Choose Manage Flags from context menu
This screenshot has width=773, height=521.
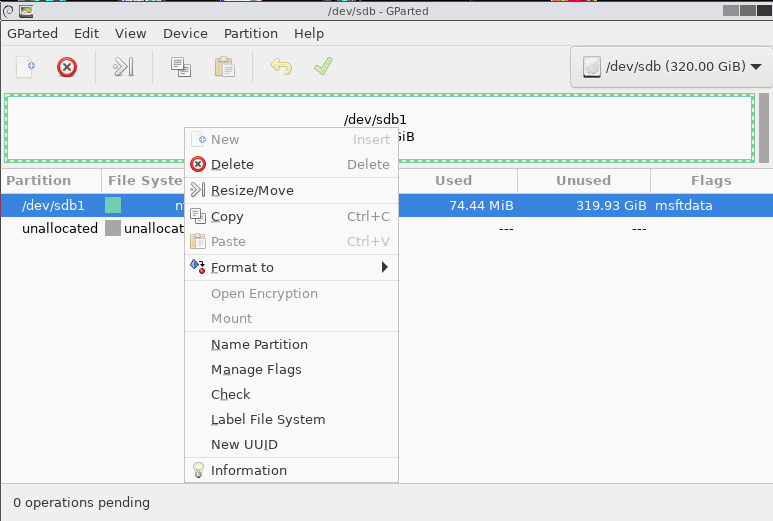point(256,370)
